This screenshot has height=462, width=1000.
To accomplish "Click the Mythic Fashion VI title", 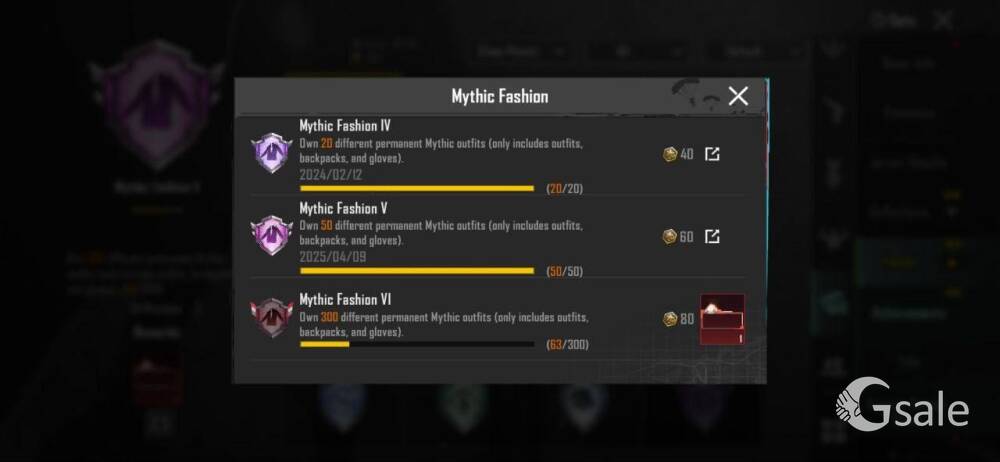I will coord(345,299).
